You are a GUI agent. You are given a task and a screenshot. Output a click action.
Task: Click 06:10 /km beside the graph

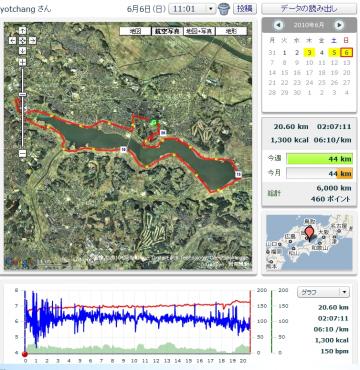point(331,329)
